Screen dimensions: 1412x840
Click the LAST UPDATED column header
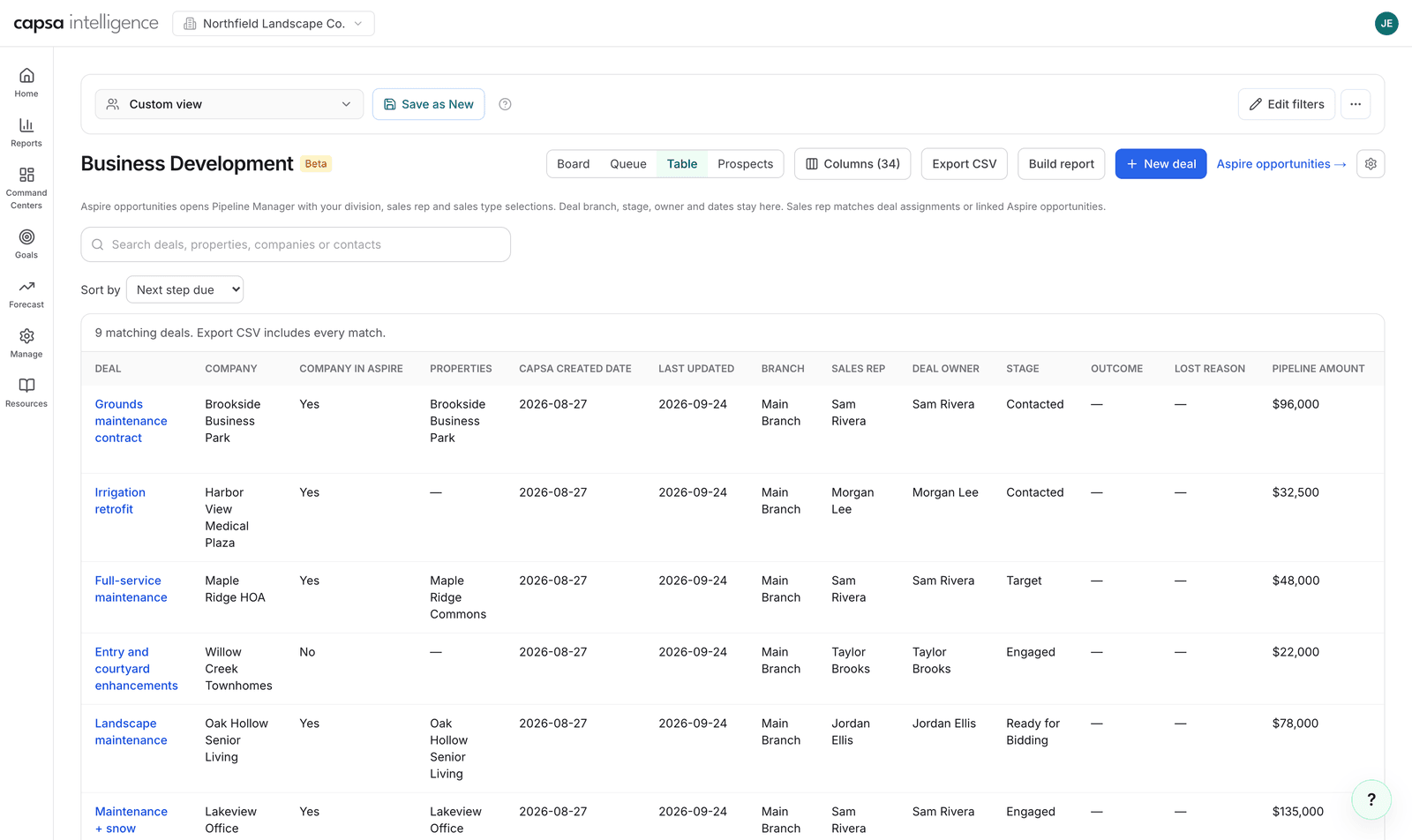click(696, 369)
